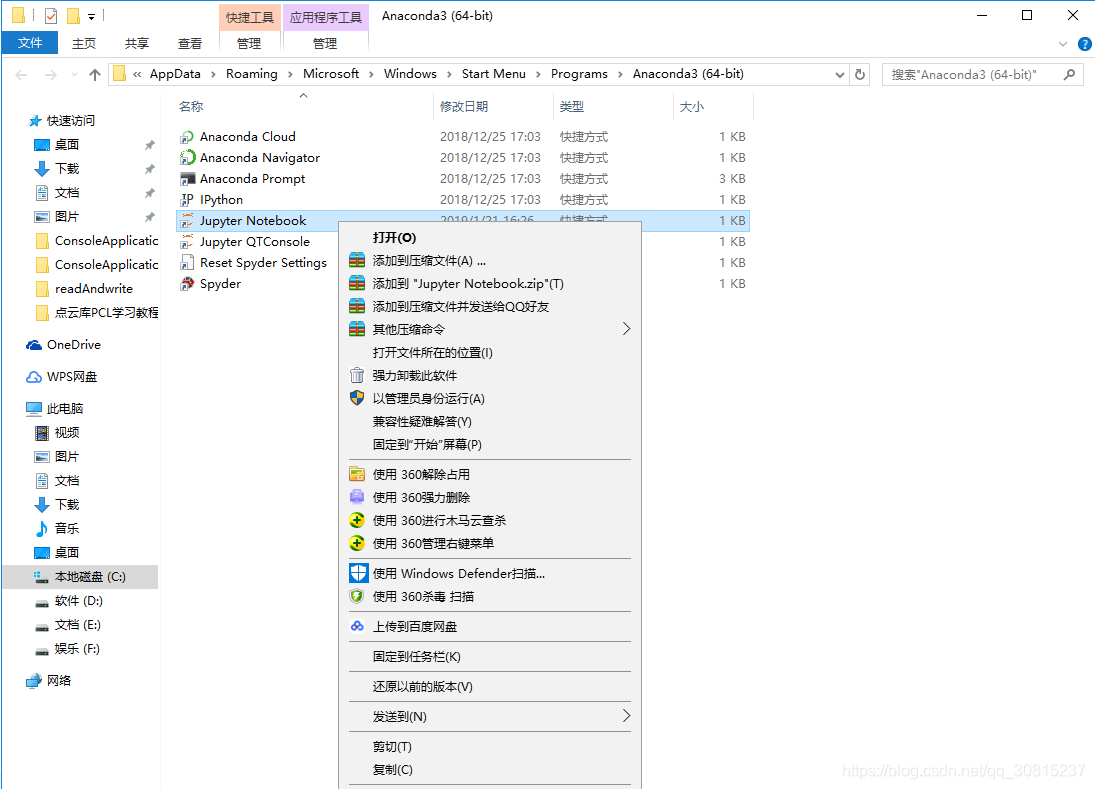Click the blue help question mark icon
This screenshot has width=1095, height=789.
pyautogui.click(x=1085, y=44)
